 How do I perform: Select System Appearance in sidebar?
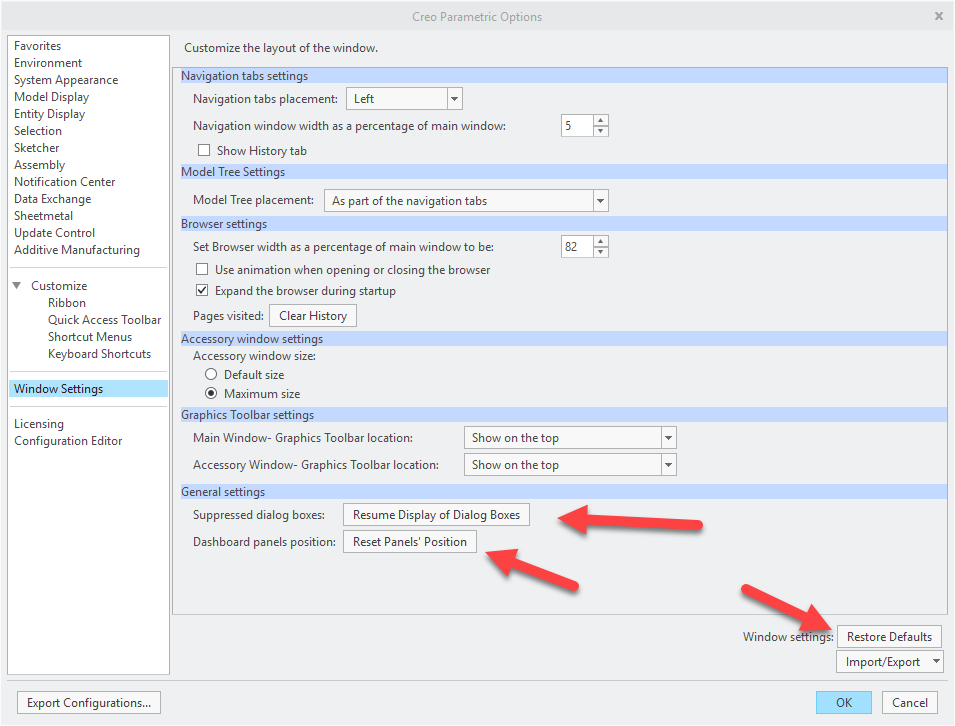point(66,80)
